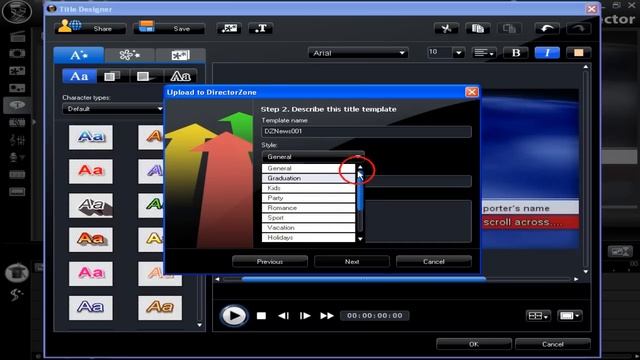Click the copy icon in toolbar

point(478,29)
